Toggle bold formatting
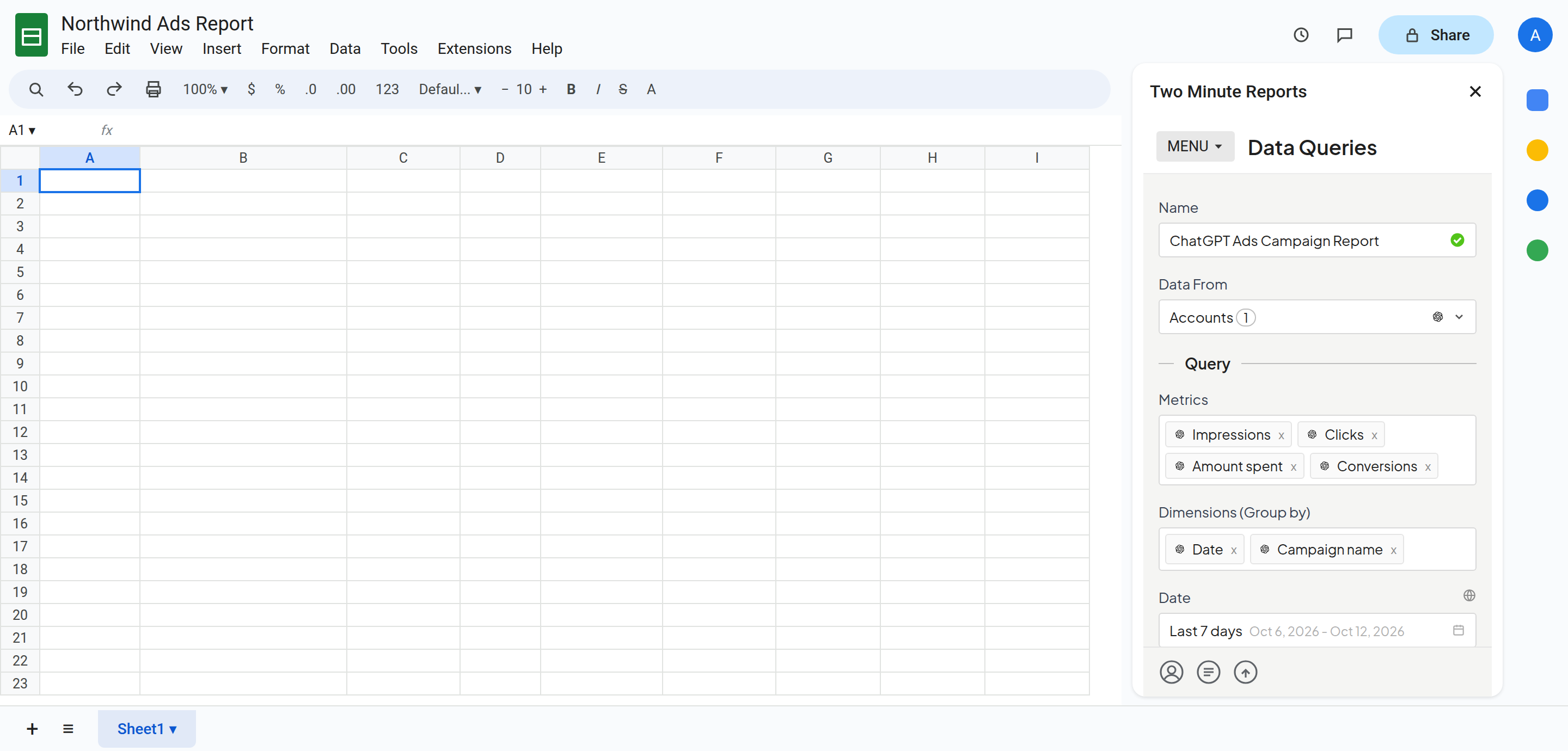Screen dimensions: 1568x751 pyautogui.click(x=571, y=89)
